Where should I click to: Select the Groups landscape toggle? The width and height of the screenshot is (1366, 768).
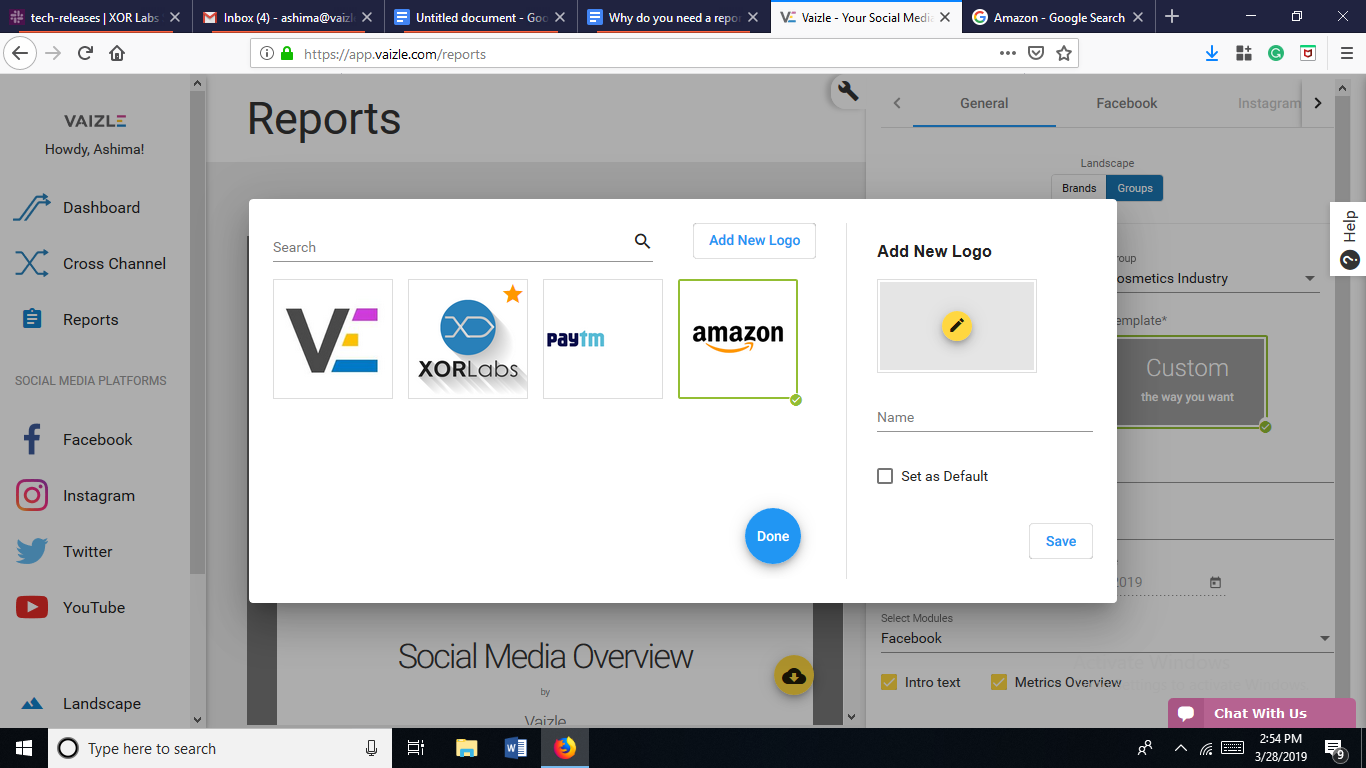tap(1135, 188)
